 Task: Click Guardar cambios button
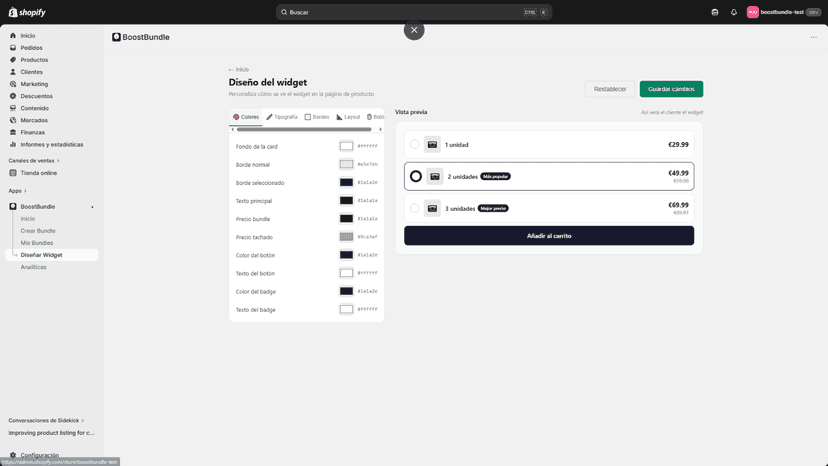point(671,89)
